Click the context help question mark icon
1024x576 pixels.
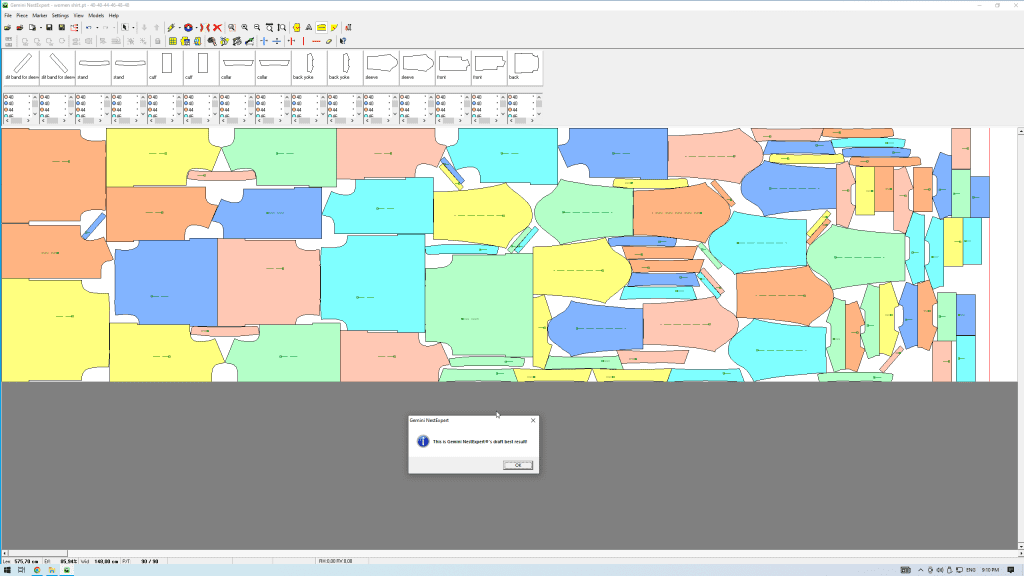tap(343, 41)
